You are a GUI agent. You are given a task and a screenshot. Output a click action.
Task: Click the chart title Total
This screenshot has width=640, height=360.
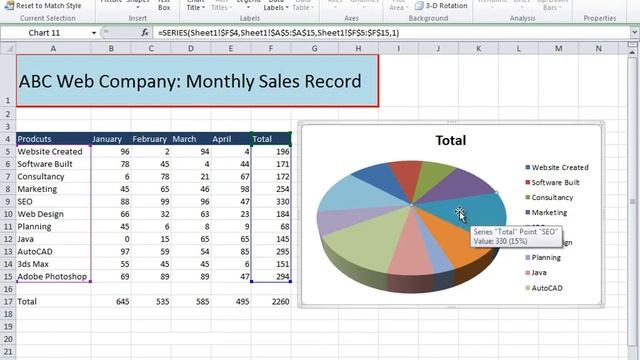pyautogui.click(x=451, y=140)
